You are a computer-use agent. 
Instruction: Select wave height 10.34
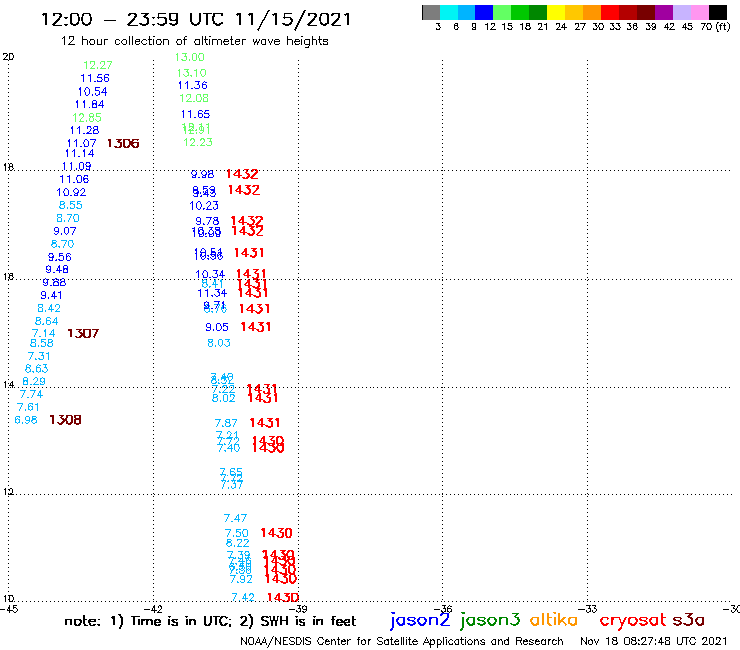pyautogui.click(x=210, y=274)
